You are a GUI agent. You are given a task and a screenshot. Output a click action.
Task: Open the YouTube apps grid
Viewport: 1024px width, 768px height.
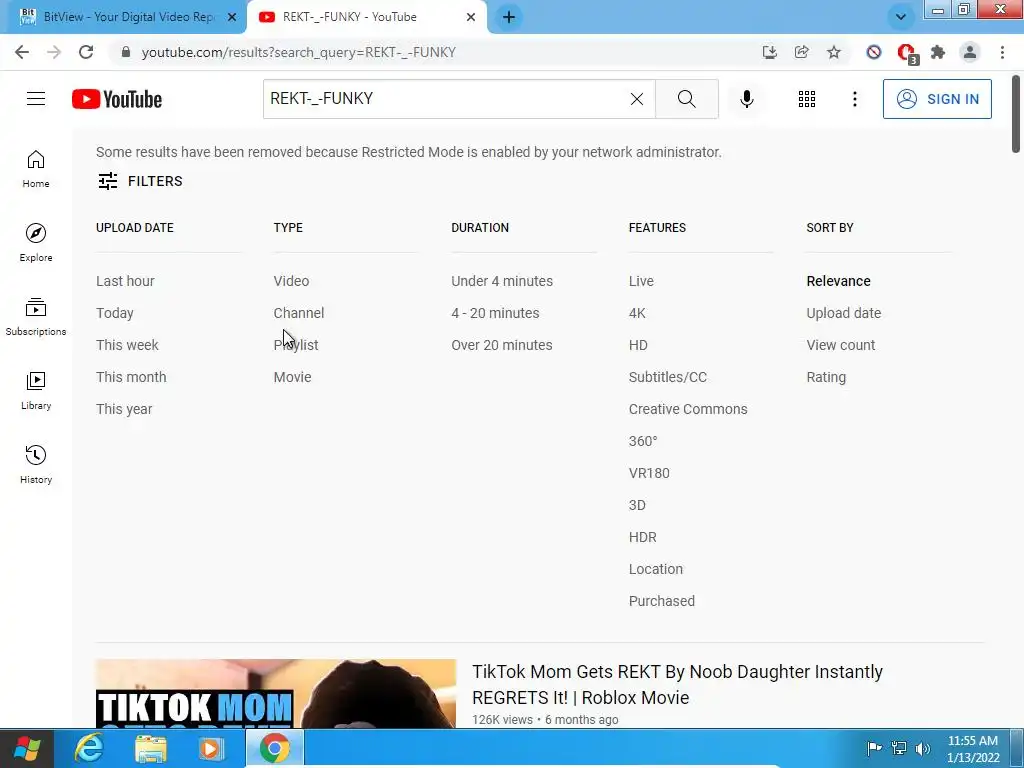pyautogui.click(x=807, y=99)
